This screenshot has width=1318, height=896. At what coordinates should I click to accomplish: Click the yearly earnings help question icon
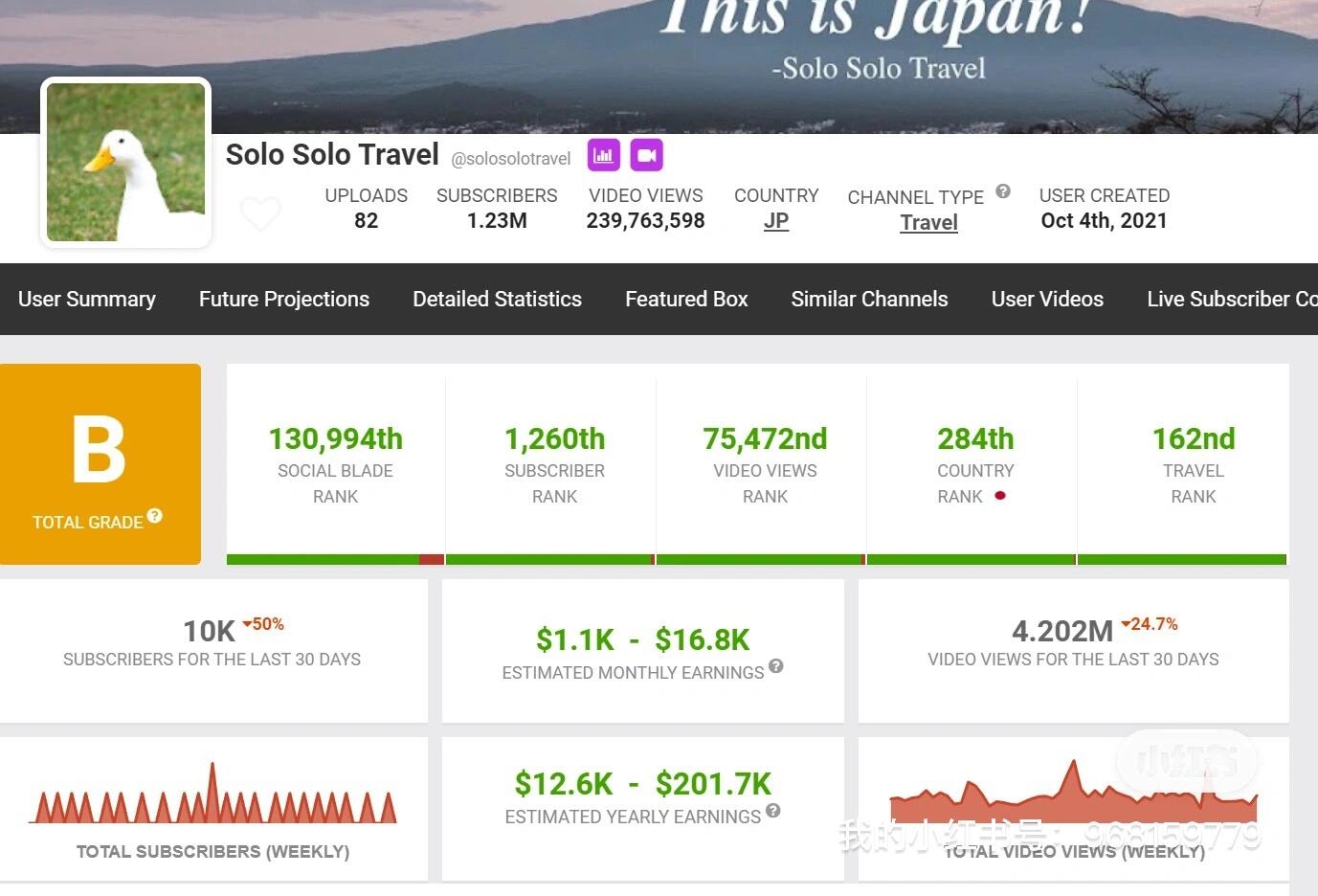point(773,811)
